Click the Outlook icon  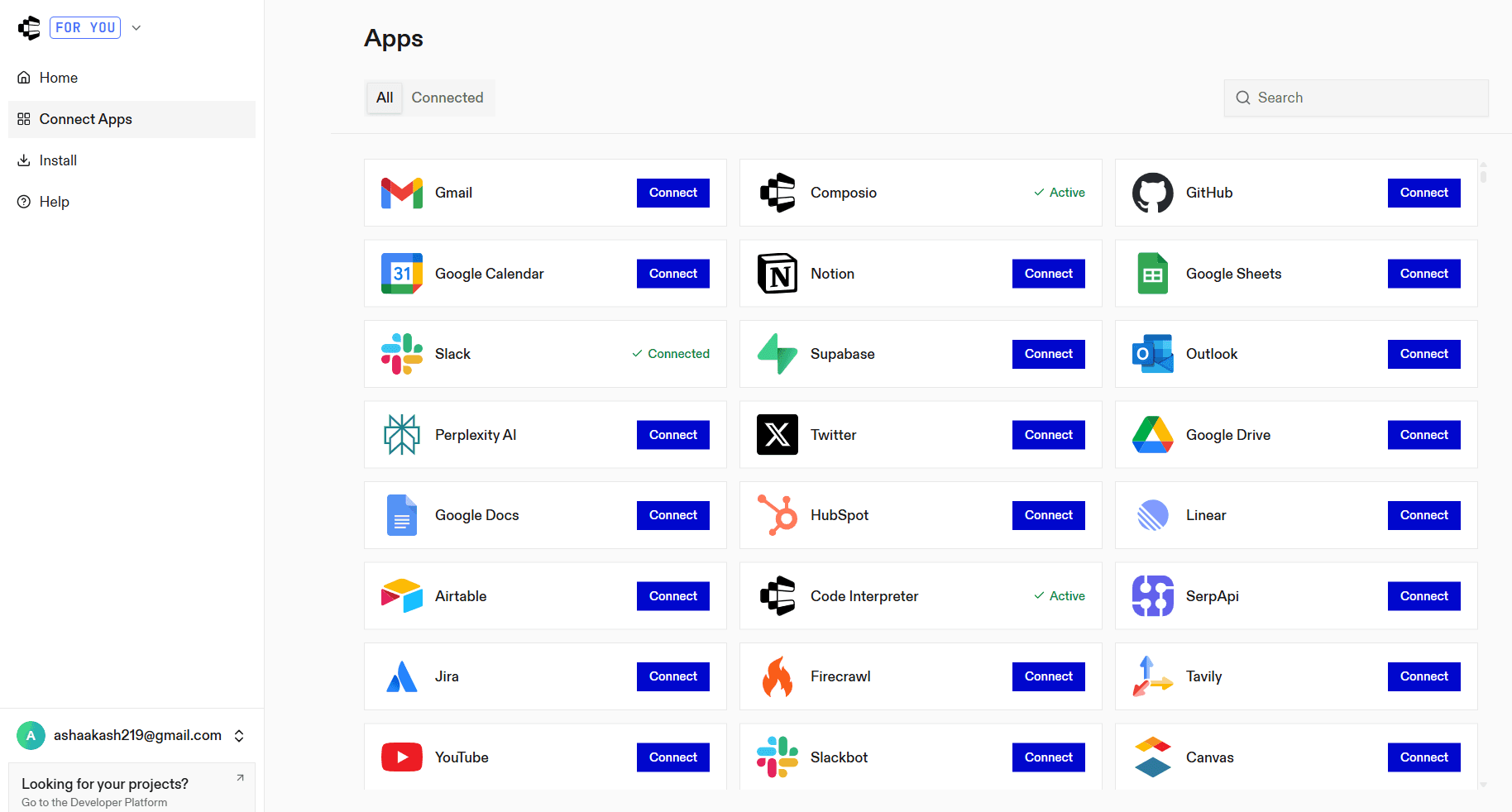[1153, 354]
